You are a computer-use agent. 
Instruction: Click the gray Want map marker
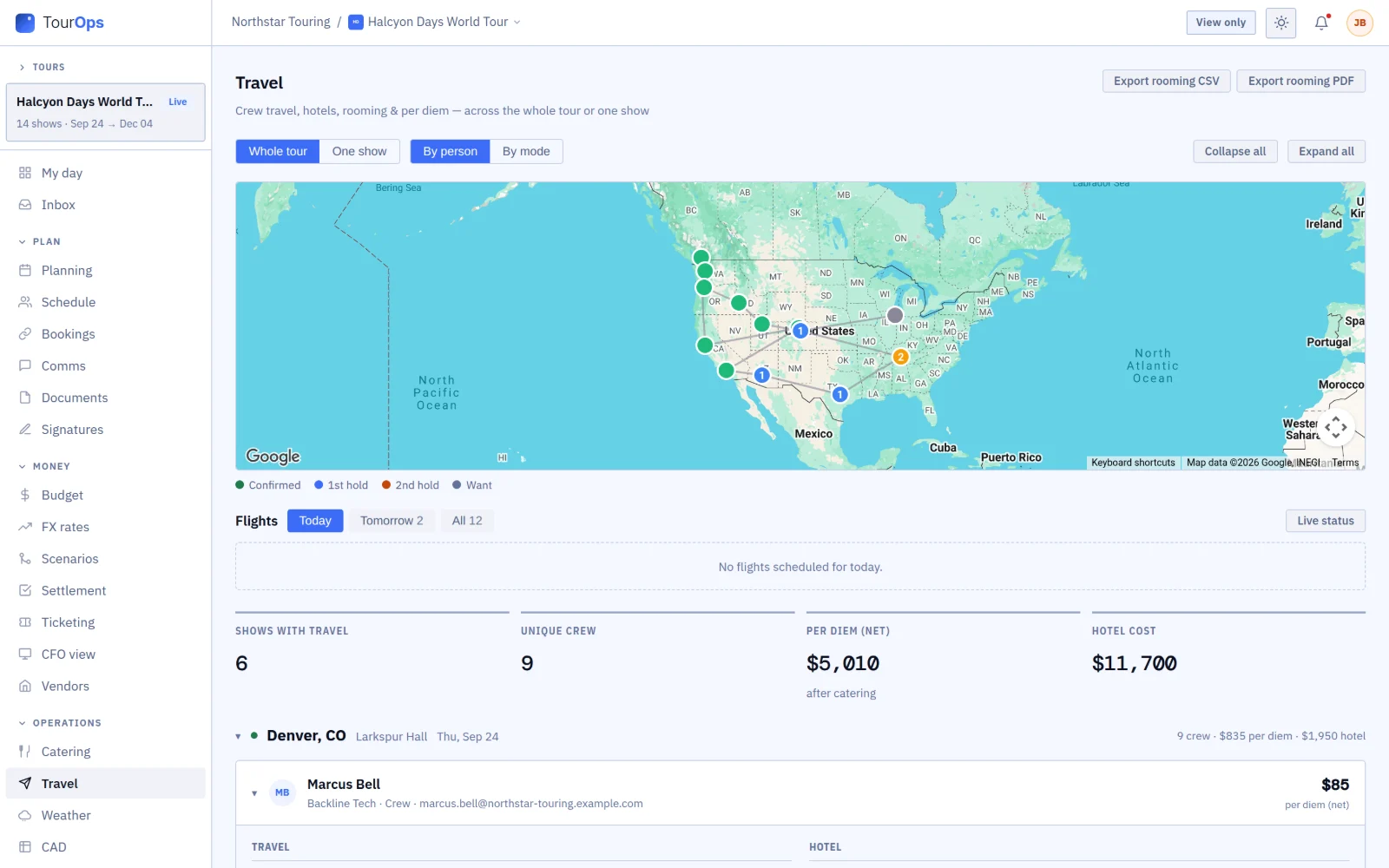(x=895, y=315)
